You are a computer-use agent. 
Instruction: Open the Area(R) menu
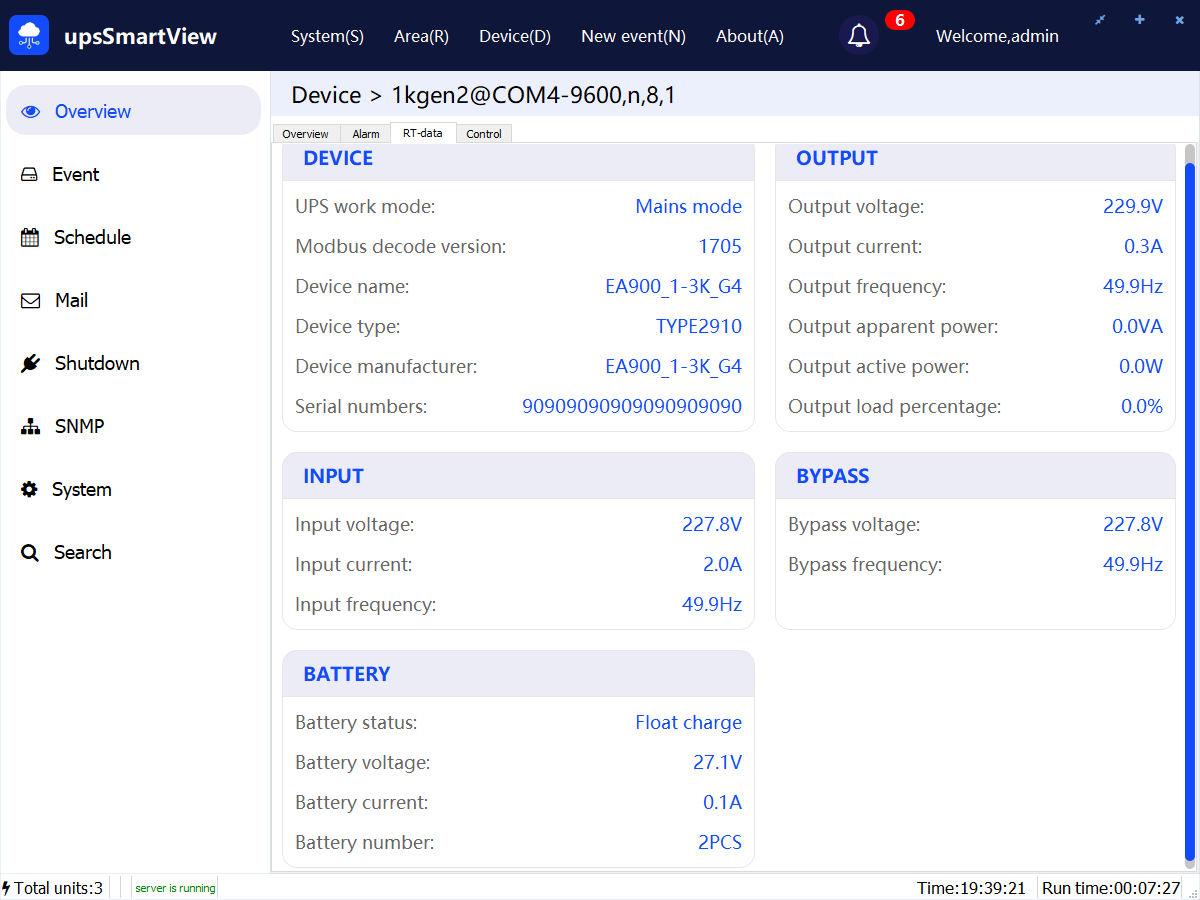[x=421, y=36]
